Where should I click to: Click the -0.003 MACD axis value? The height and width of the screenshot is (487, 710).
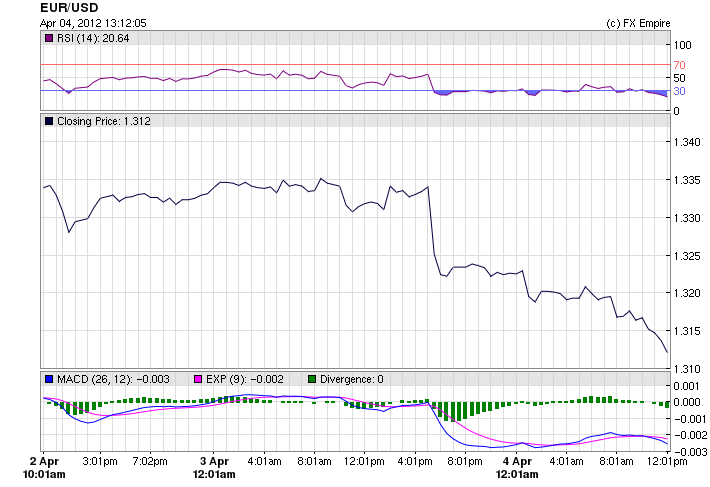point(690,452)
